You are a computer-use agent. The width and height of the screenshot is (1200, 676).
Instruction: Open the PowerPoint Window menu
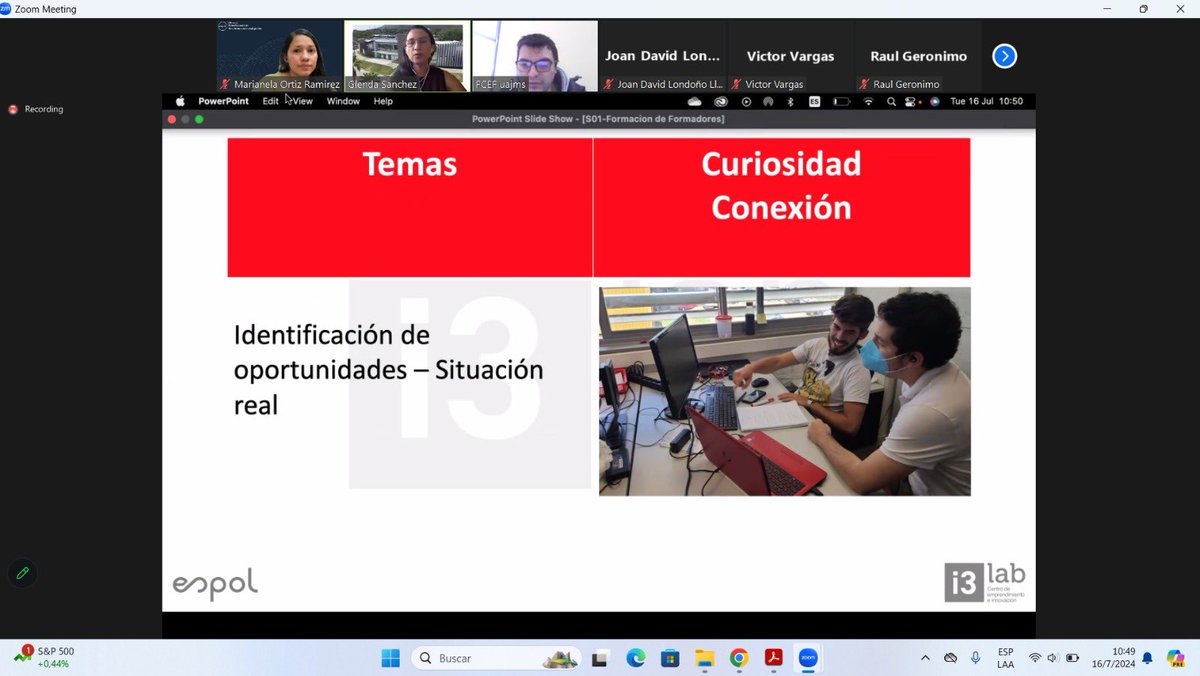click(x=343, y=101)
